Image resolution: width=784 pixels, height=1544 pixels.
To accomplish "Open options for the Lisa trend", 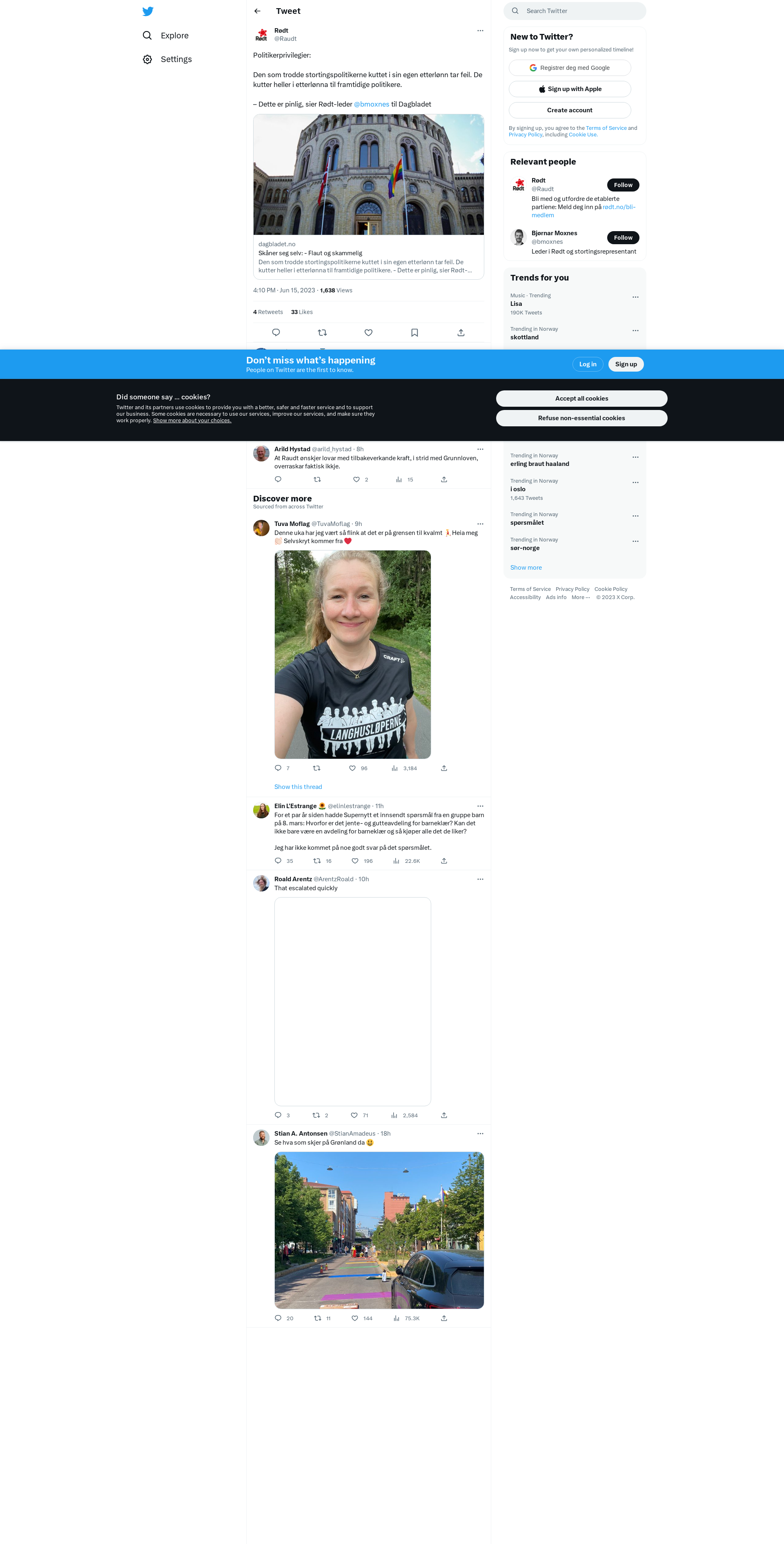I will click(x=635, y=297).
